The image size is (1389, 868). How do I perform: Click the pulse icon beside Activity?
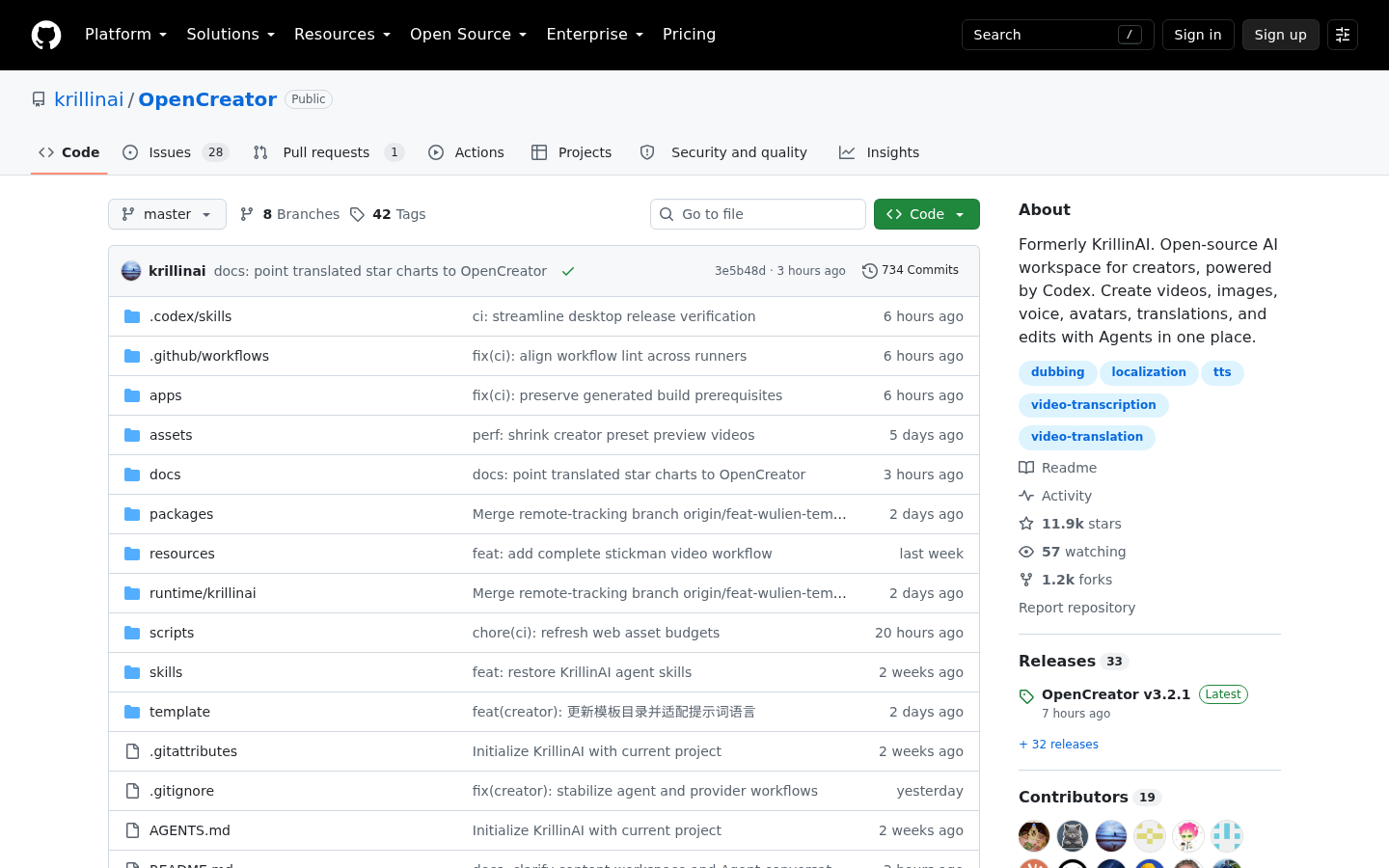click(x=1026, y=496)
